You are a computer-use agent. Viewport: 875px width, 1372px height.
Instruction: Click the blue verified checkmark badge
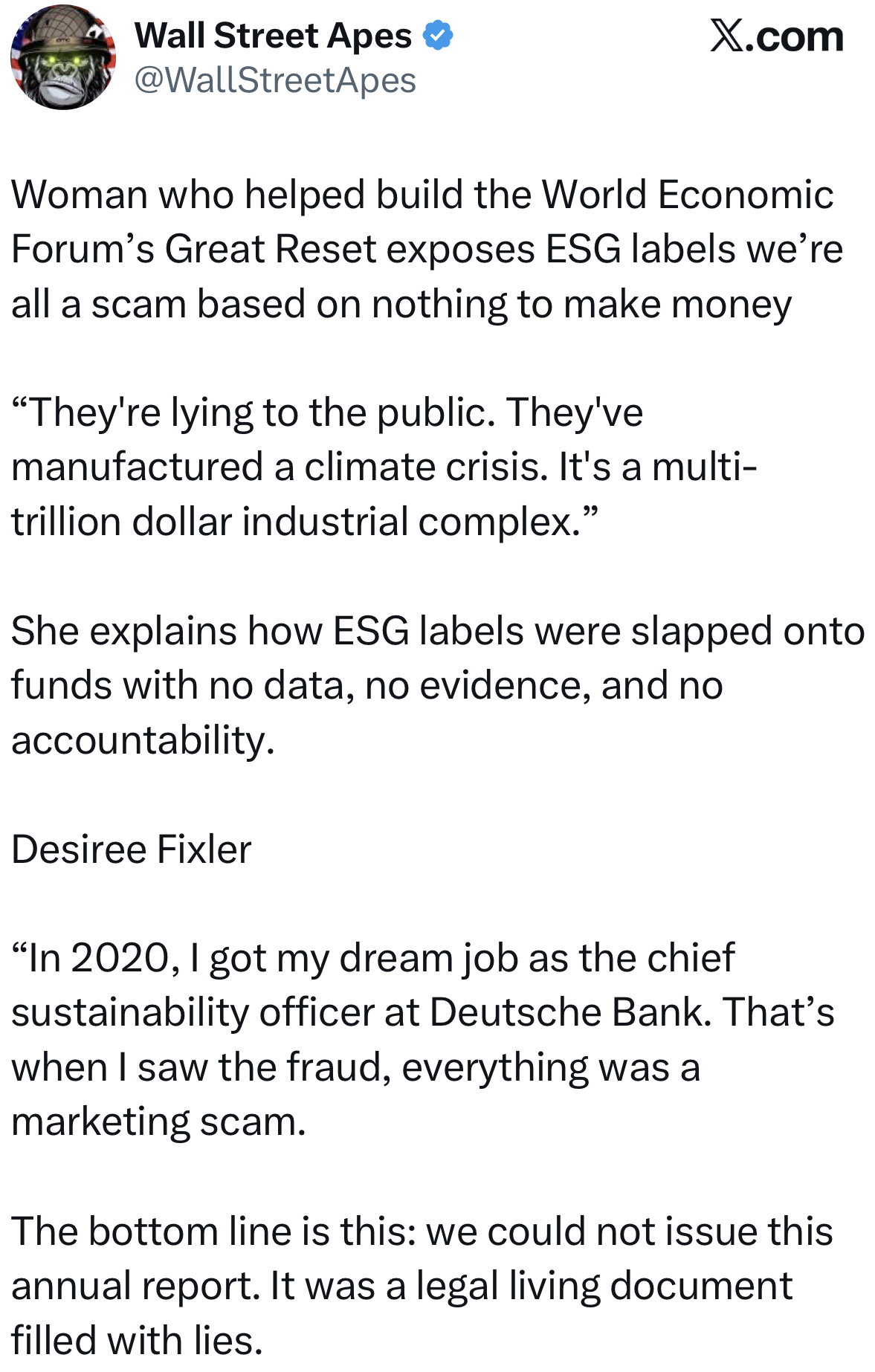click(438, 36)
